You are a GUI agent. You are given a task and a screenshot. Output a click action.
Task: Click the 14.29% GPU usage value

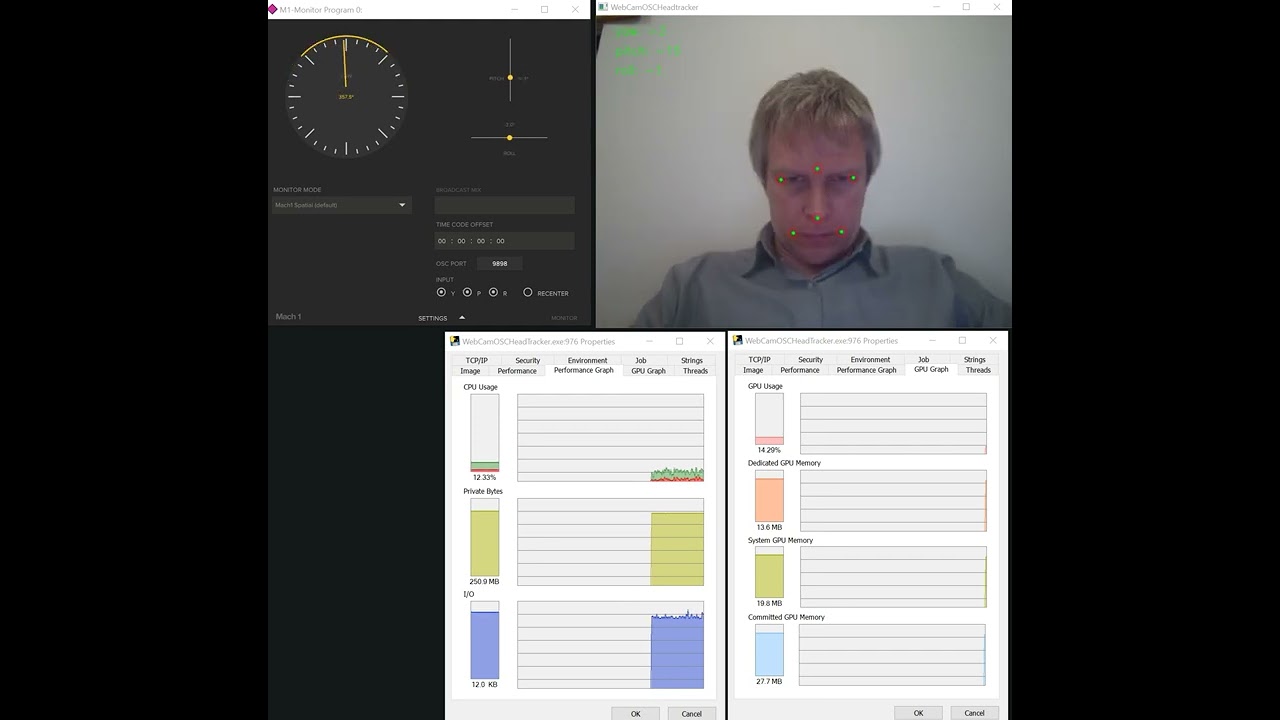[769, 450]
